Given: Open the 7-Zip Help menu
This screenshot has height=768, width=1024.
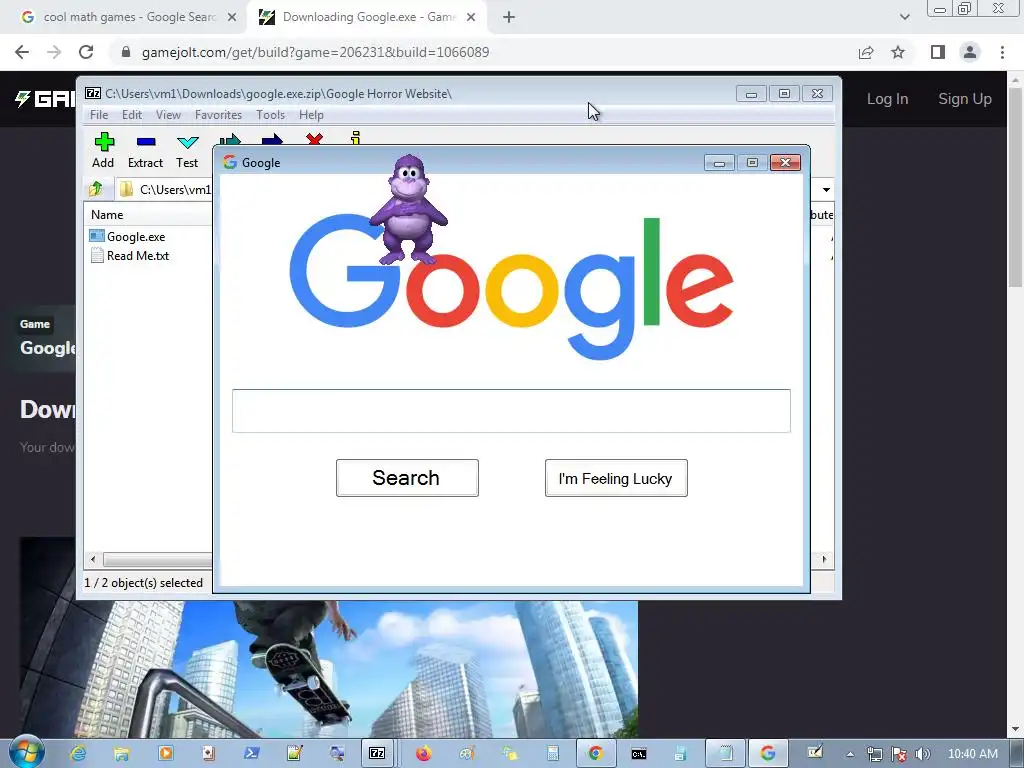Looking at the screenshot, I should click(312, 115).
